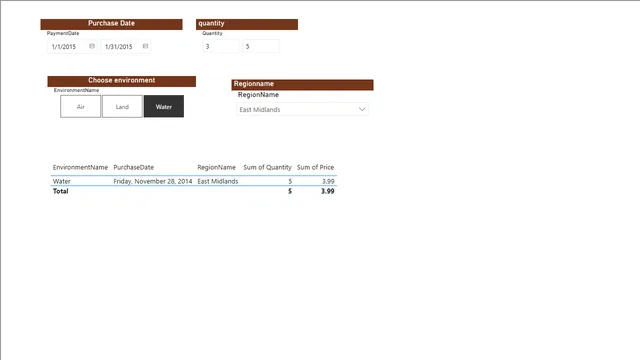Image resolution: width=640 pixels, height=360 pixels.
Task: Select the Water cell in table row
Action: 62,181
